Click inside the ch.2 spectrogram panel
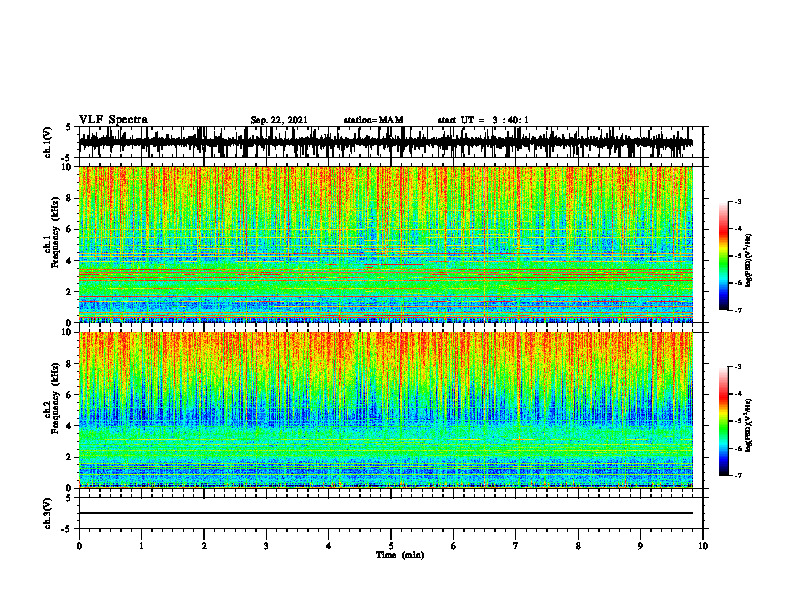The height and width of the screenshot is (612, 792). coord(385,410)
